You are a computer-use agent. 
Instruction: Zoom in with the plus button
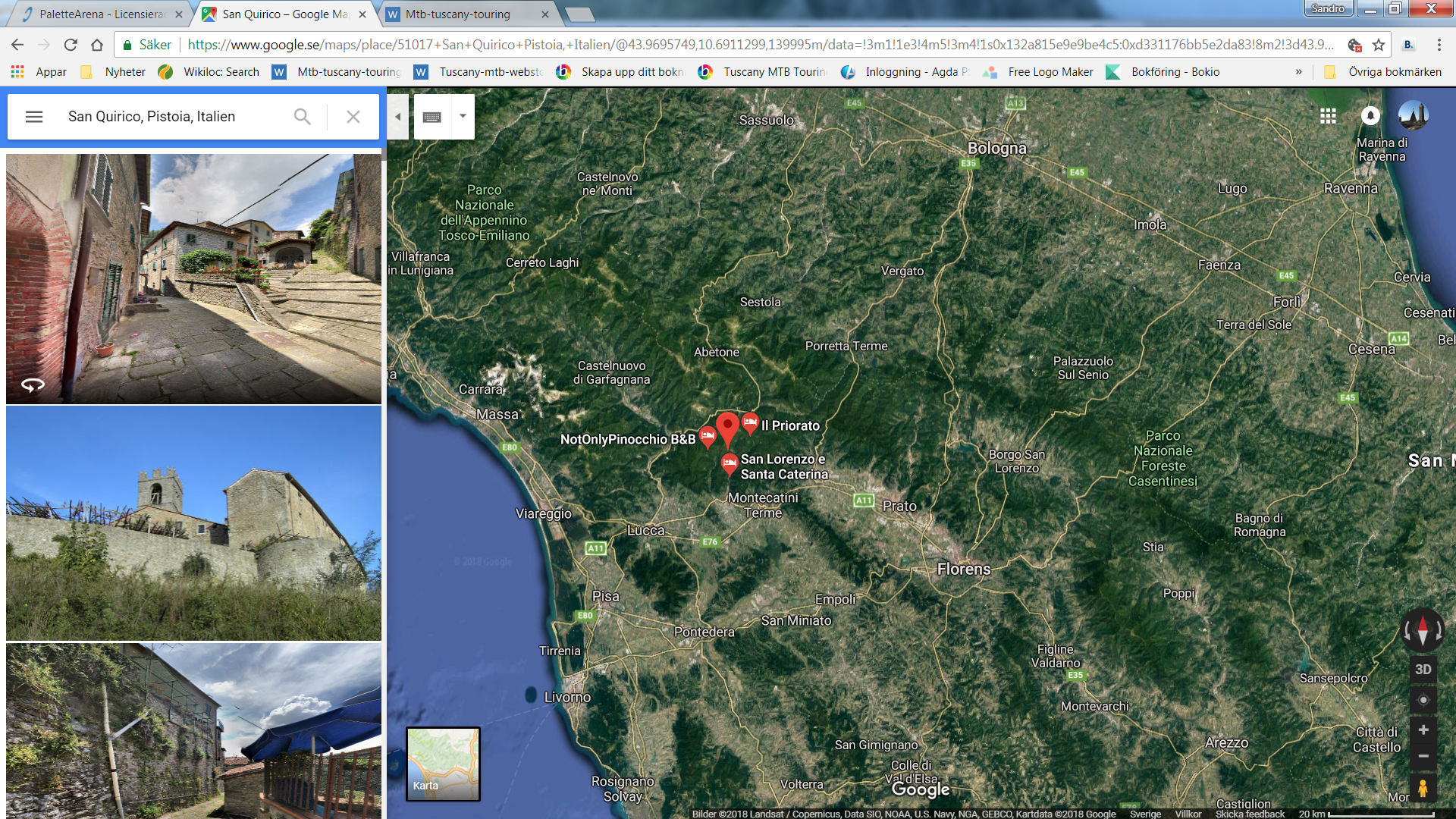click(1423, 730)
